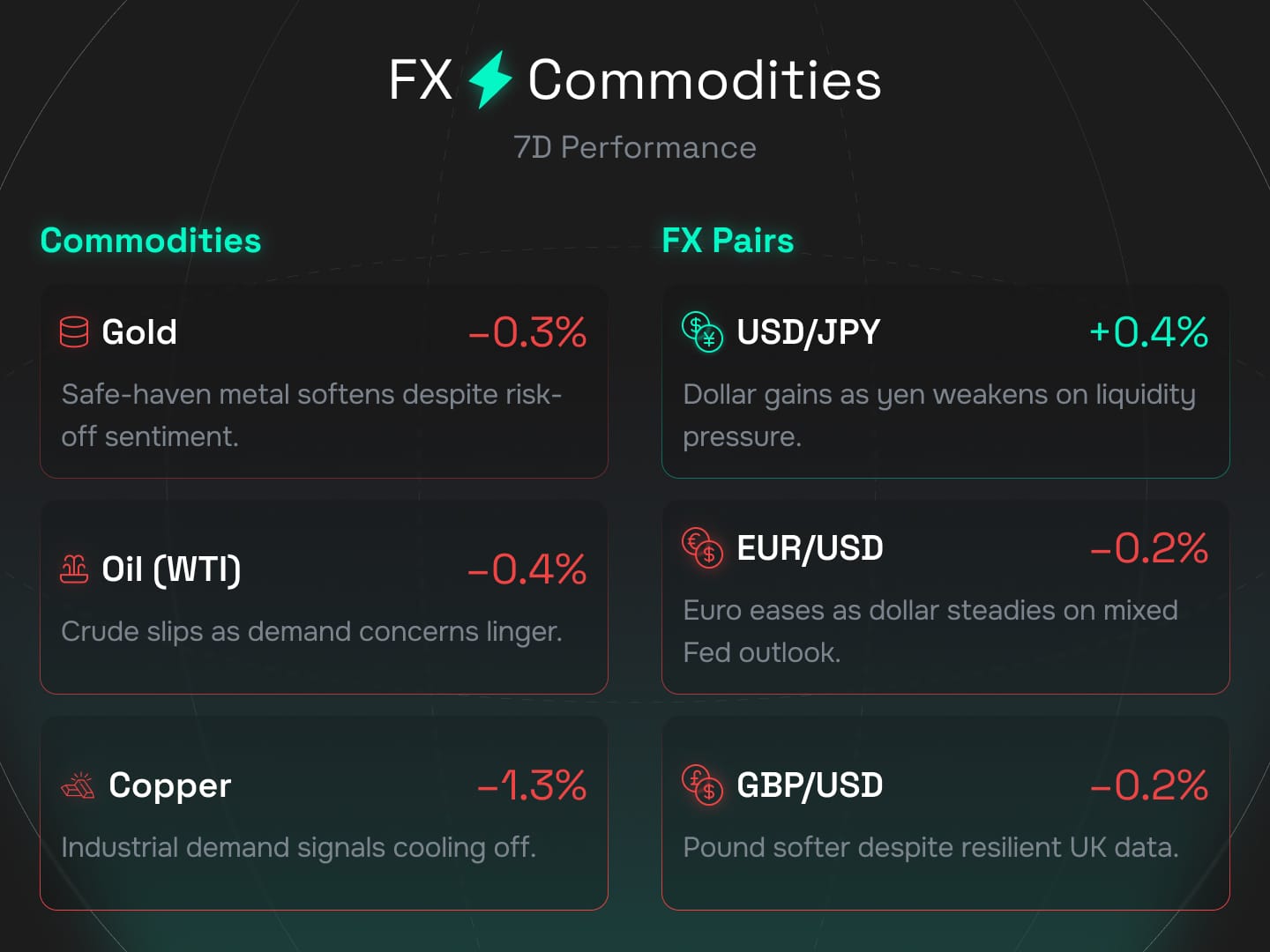Viewport: 1270px width, 952px height.
Task: Open the Gold label
Action: pyautogui.click(x=139, y=332)
